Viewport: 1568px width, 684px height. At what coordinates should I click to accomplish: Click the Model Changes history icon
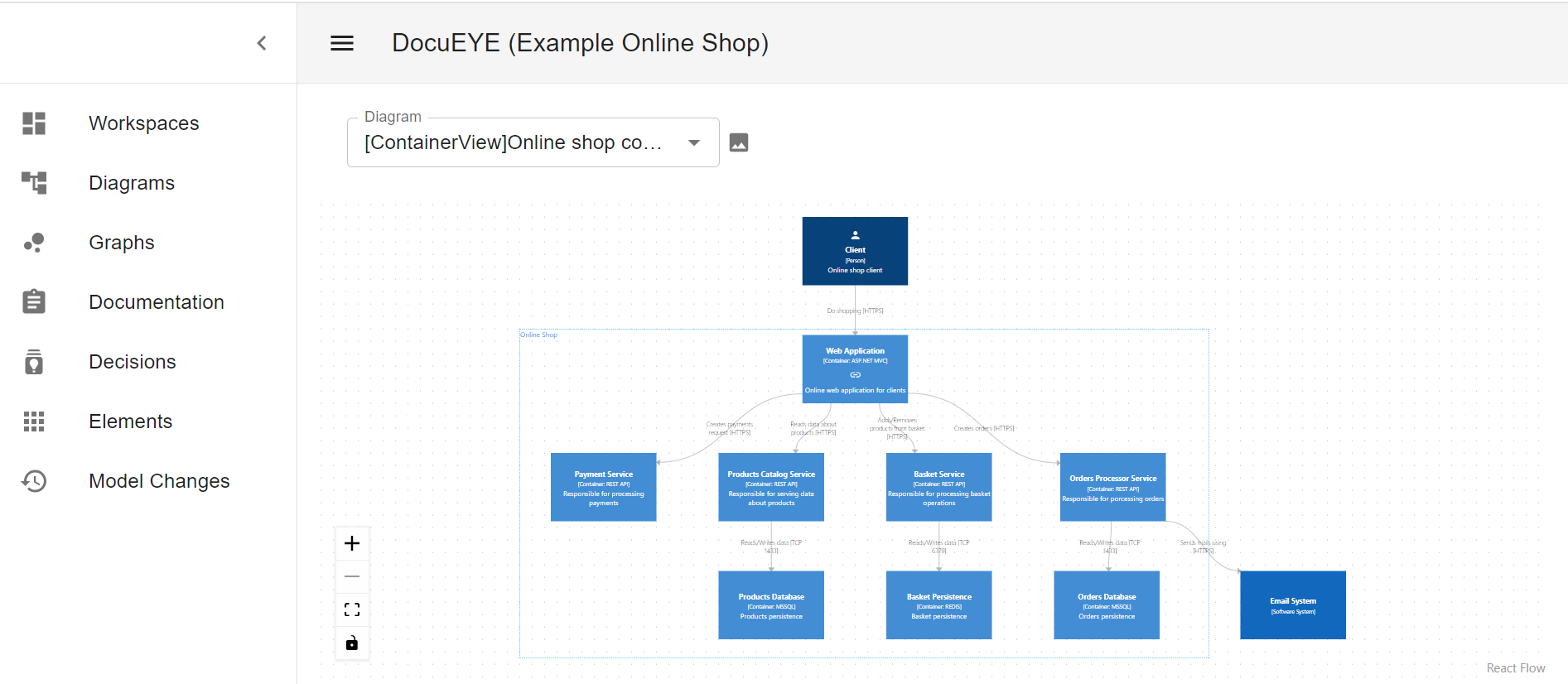(x=34, y=481)
